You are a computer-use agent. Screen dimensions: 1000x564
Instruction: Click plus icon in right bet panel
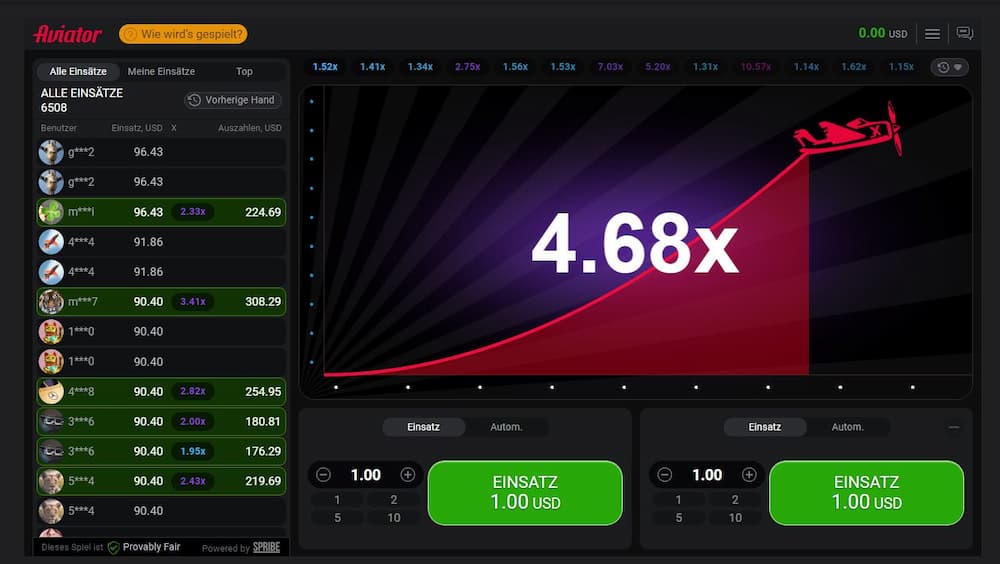pyautogui.click(x=749, y=475)
